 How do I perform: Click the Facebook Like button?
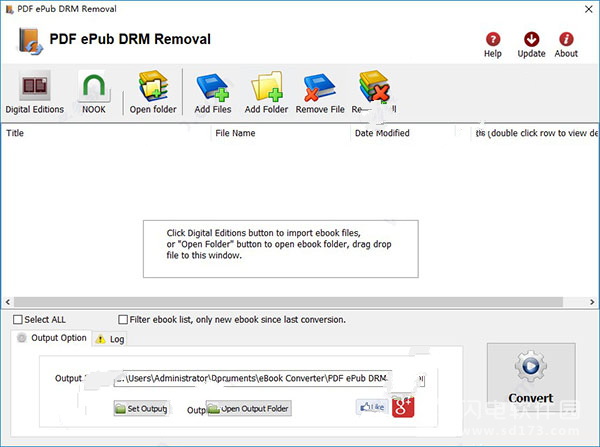click(x=372, y=407)
